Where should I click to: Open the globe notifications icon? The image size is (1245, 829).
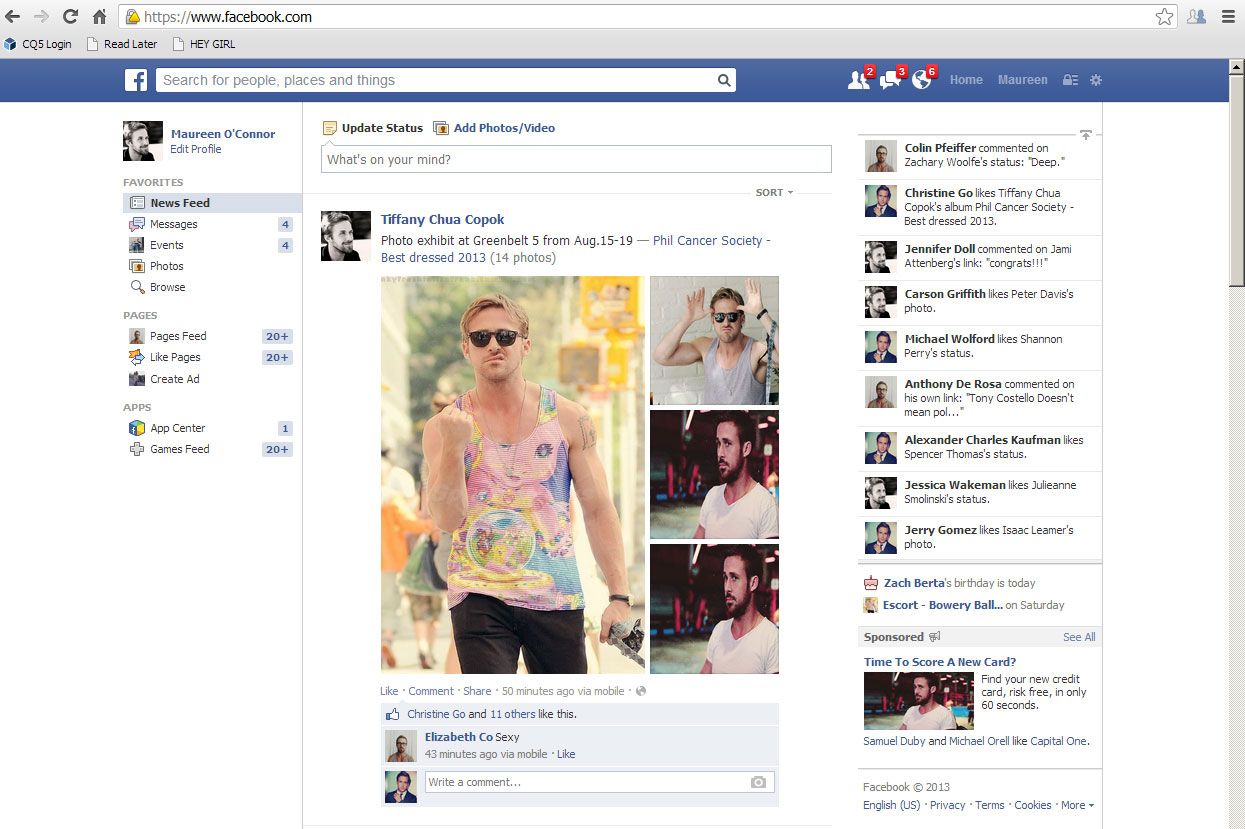[921, 81]
